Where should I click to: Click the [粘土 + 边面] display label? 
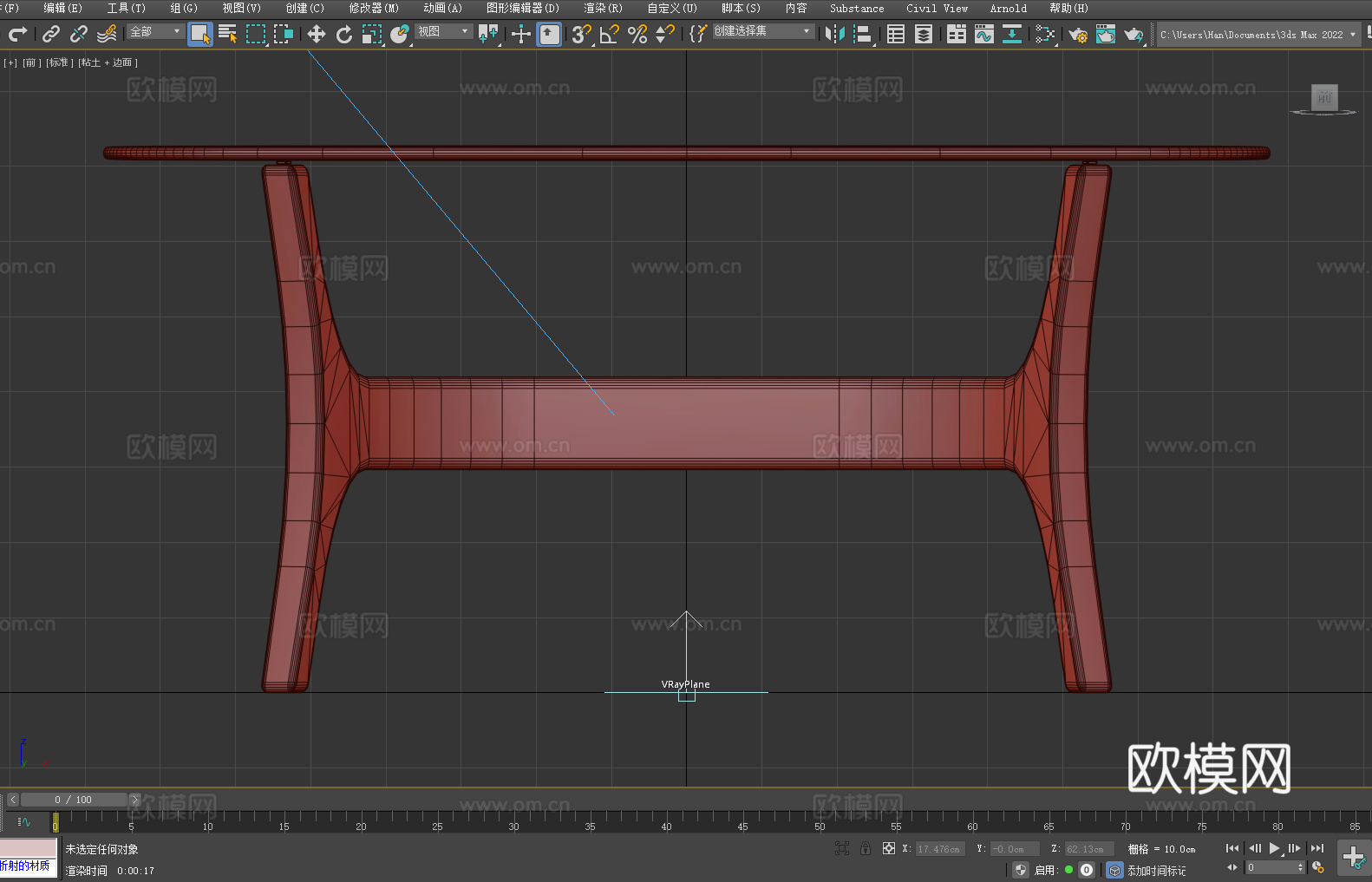[108, 62]
